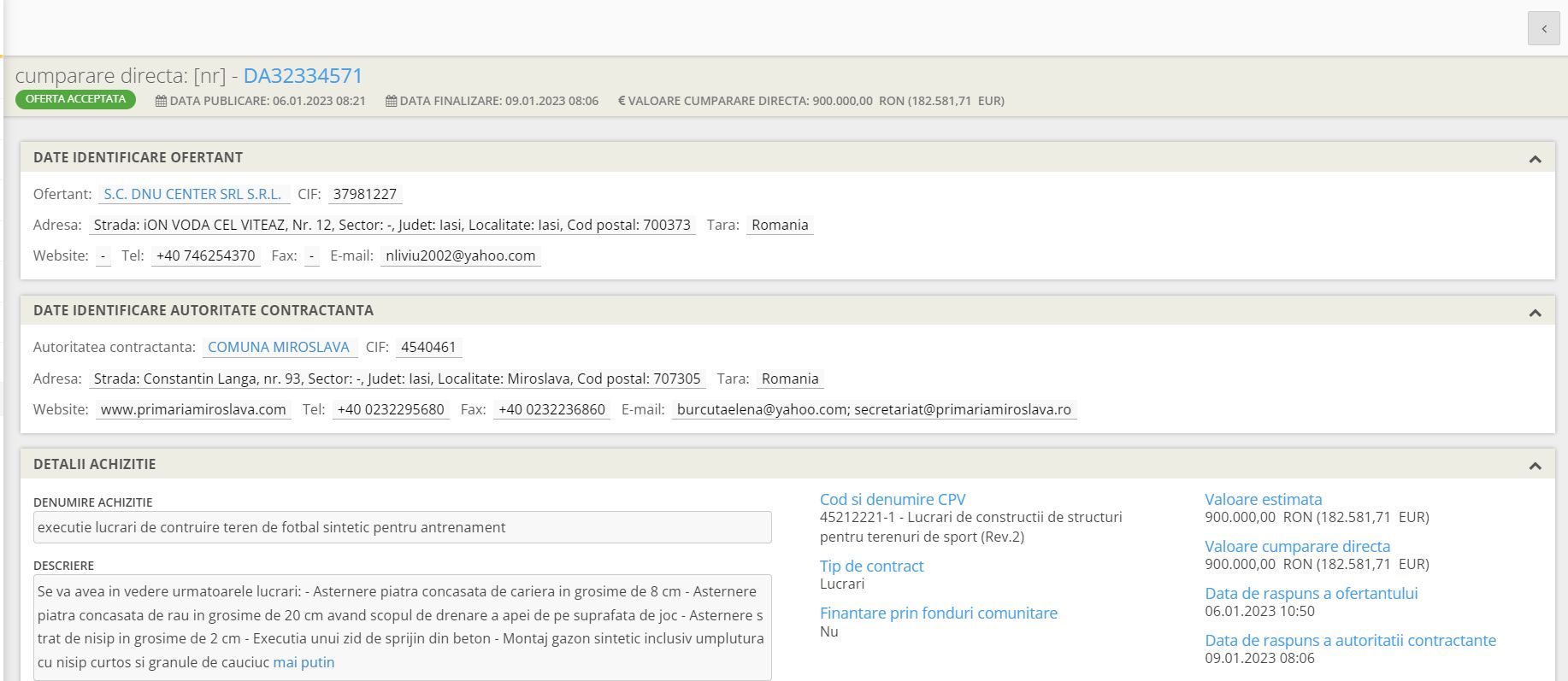Click the bidder address on Ion Voda Cel Viteaz
This screenshot has height=681, width=1568.
pyautogui.click(x=392, y=225)
